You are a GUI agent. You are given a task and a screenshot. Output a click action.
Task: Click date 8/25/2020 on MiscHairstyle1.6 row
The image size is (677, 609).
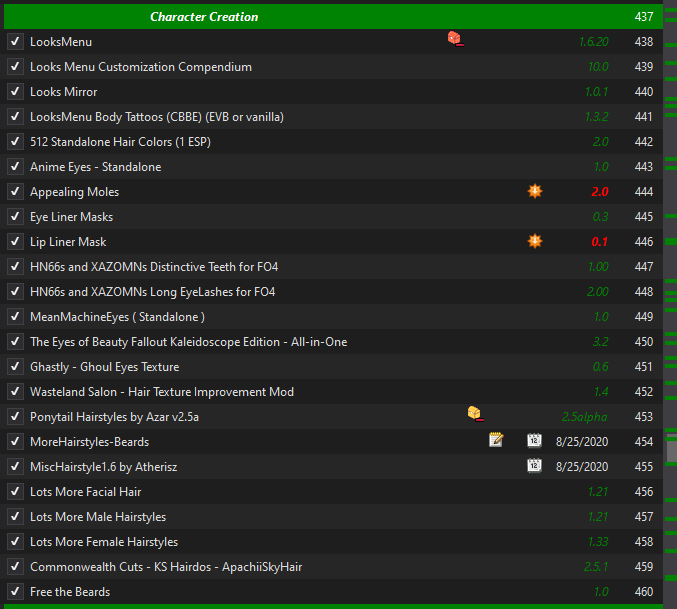[582, 467]
